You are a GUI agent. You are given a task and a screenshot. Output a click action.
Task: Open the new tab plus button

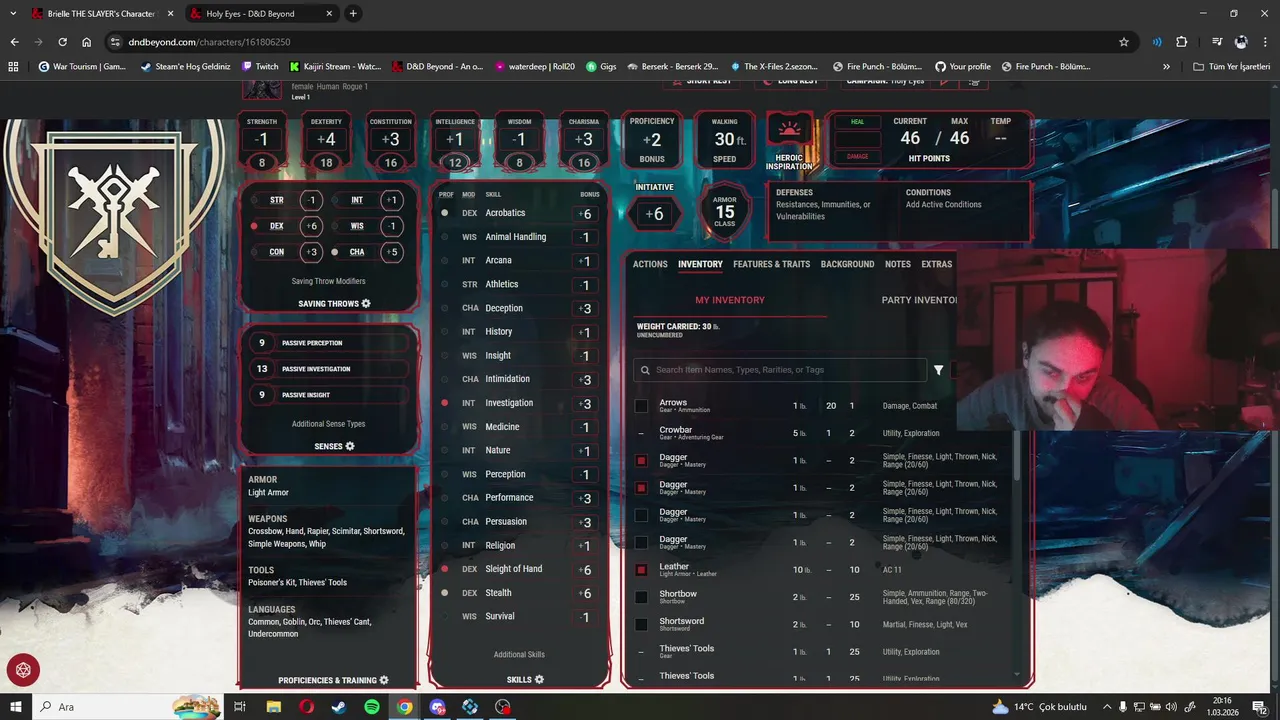click(353, 14)
